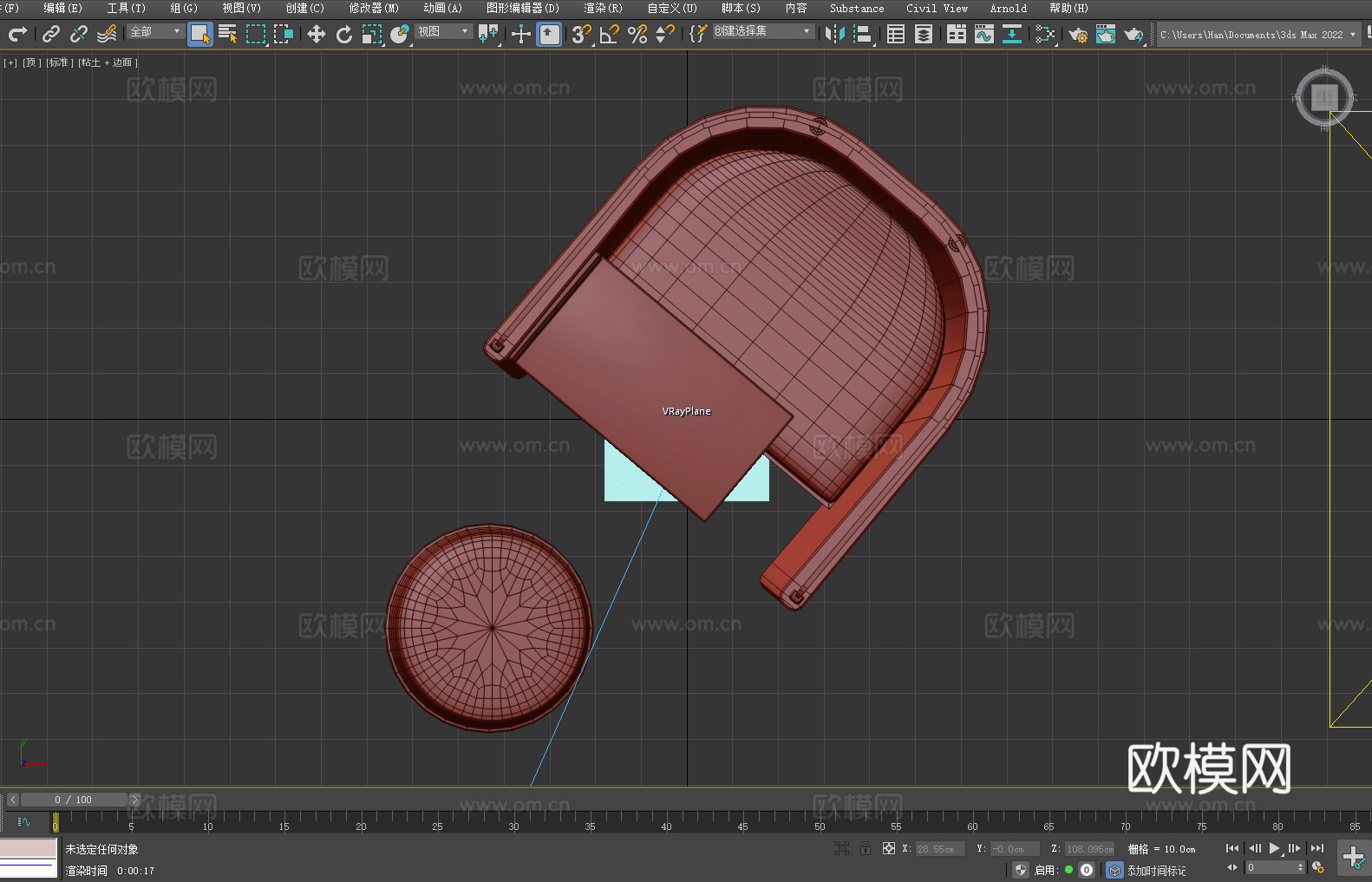The image size is (1372, 882).
Task: Click viewport [顶] view label
Action: coord(32,62)
